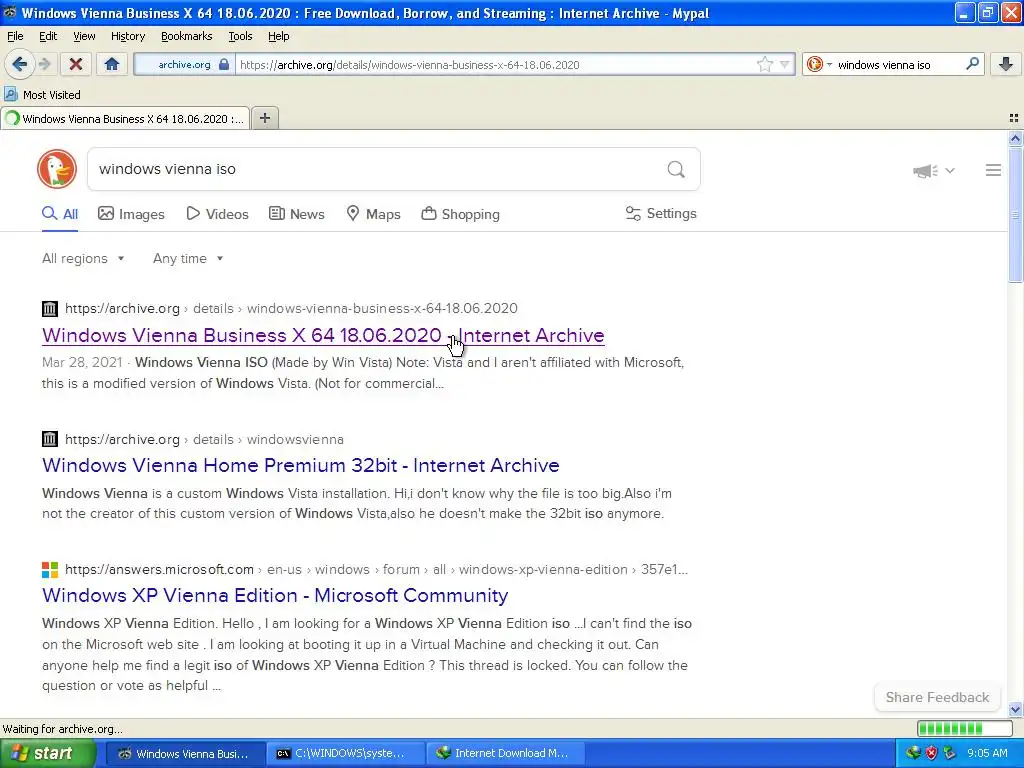Open the Windows Start button

[48, 753]
